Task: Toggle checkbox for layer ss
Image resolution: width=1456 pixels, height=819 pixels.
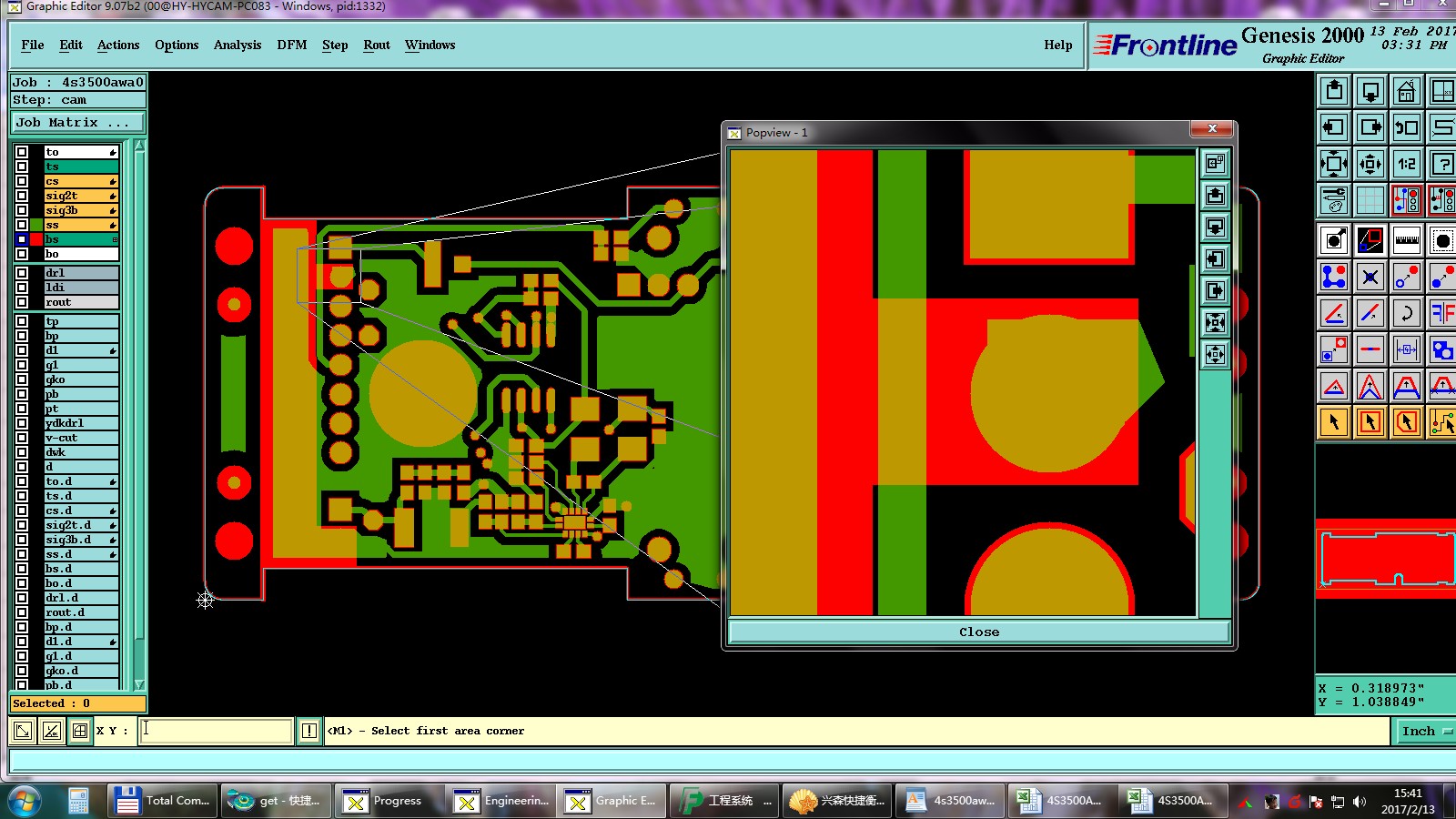Action: (22, 225)
